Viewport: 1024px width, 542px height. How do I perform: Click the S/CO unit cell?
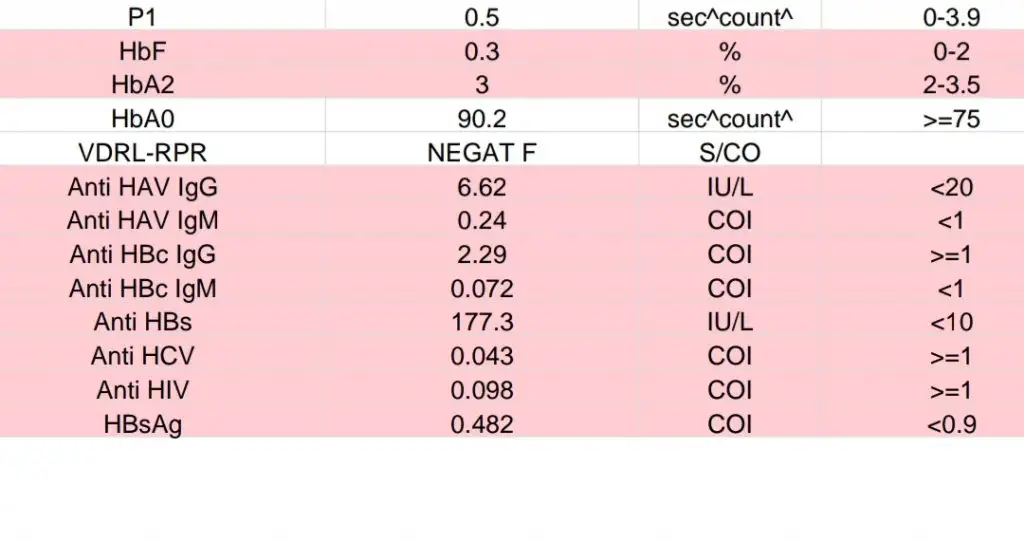tap(729, 153)
